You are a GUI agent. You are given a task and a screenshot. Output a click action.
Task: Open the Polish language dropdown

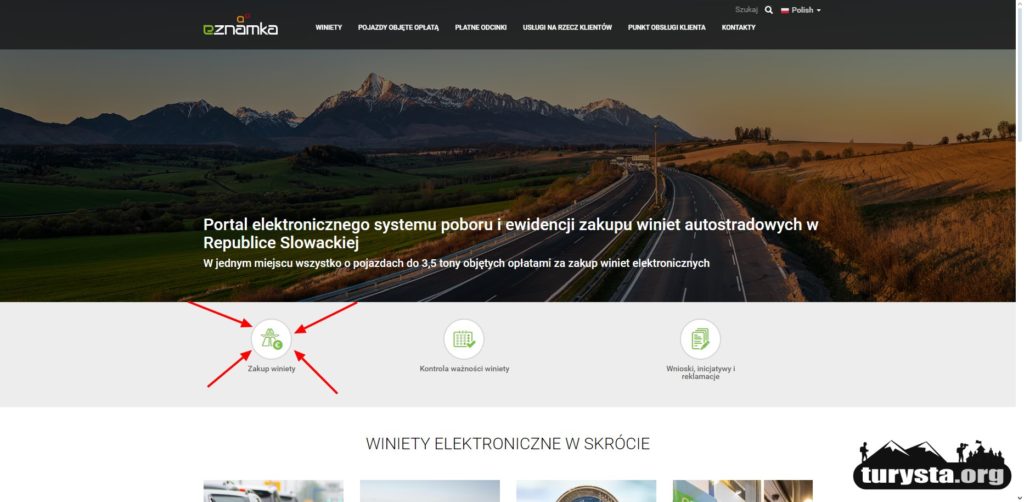tap(801, 10)
